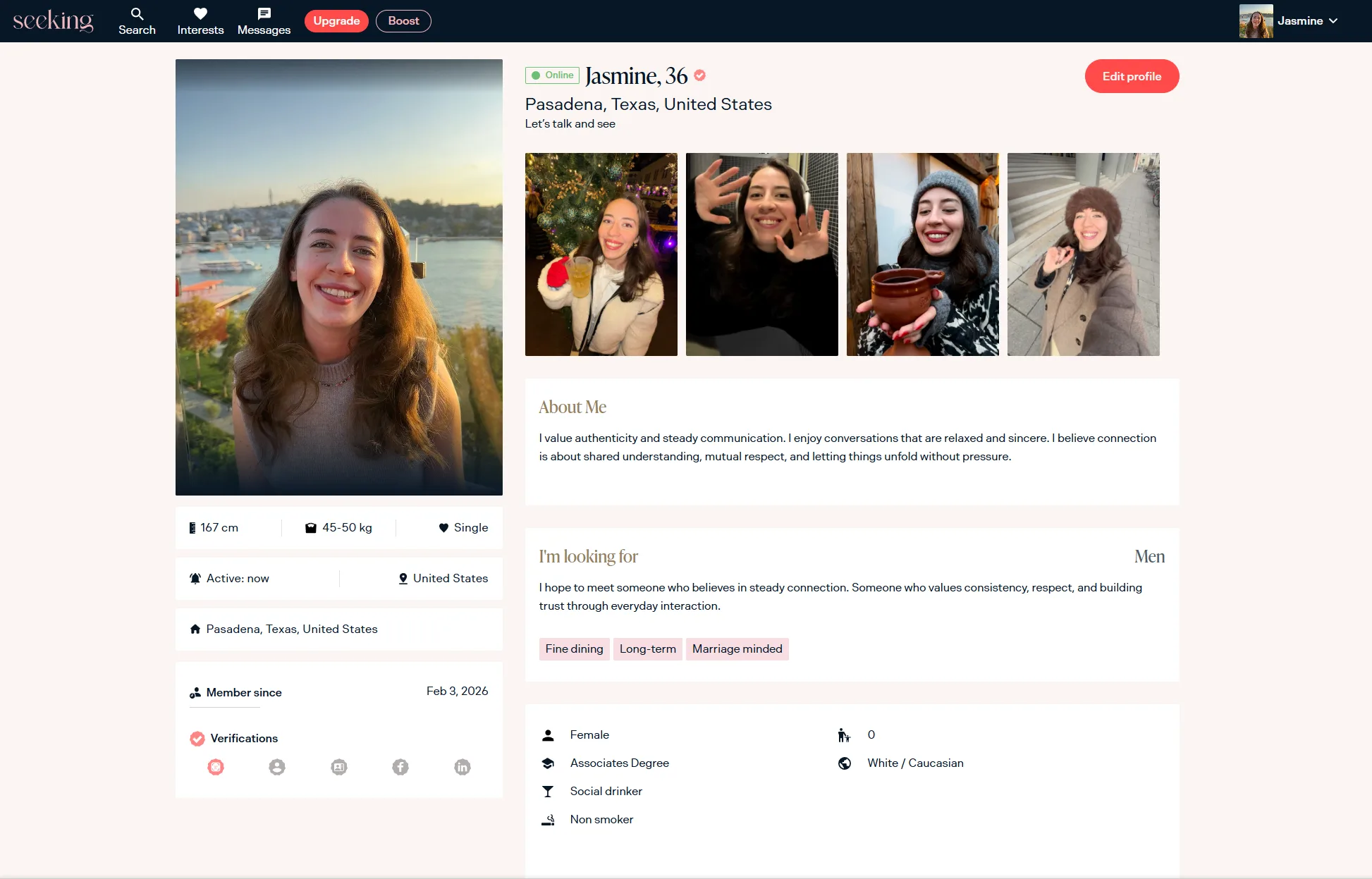Open Interests heart icon
Screen dimensions: 1372x879
click(200, 14)
